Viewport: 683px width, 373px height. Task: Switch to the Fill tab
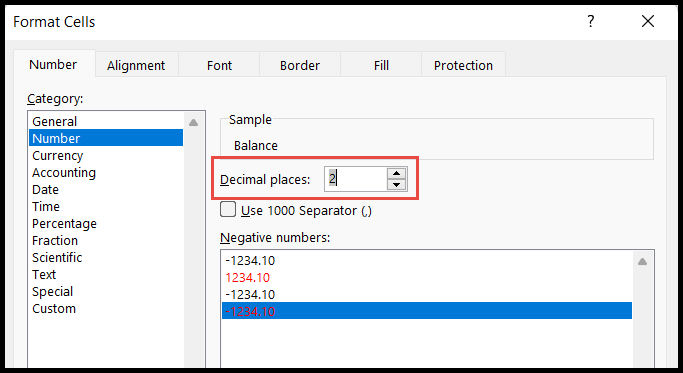(x=381, y=65)
